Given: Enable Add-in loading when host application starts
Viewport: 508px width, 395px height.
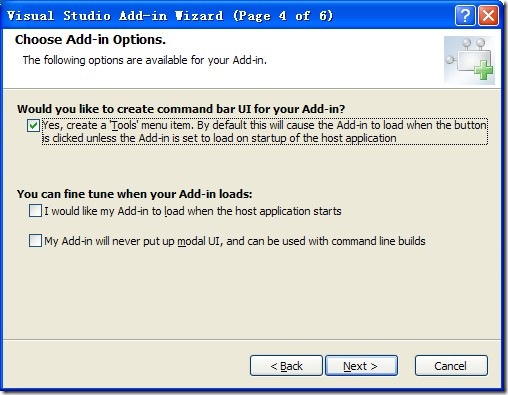Looking at the screenshot, I should click(x=35, y=211).
